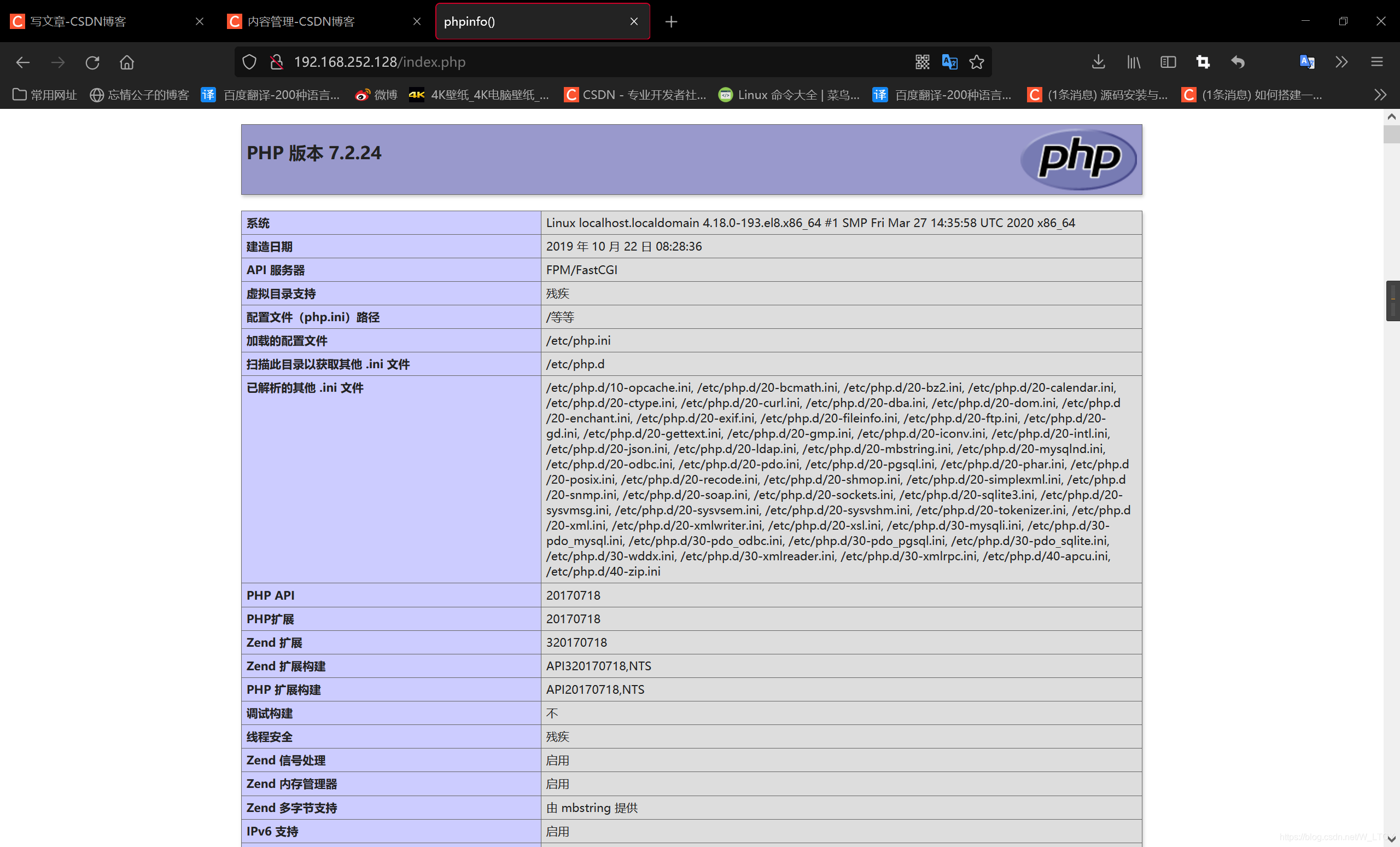This screenshot has height=847, width=1400.
Task: Open the library of bookmarks and history
Action: (1134, 62)
